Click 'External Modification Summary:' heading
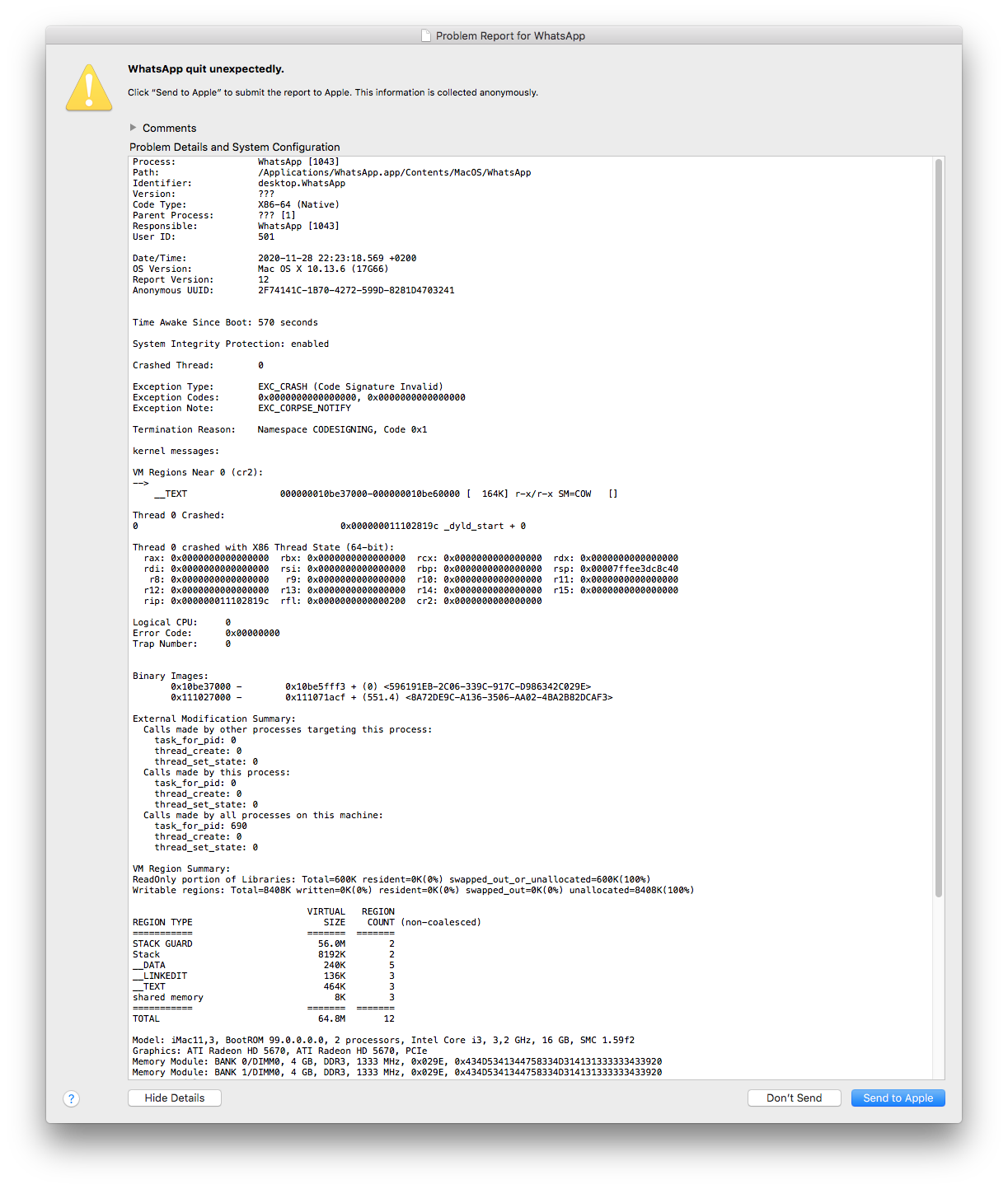This screenshot has width=1008, height=1189. tap(214, 719)
